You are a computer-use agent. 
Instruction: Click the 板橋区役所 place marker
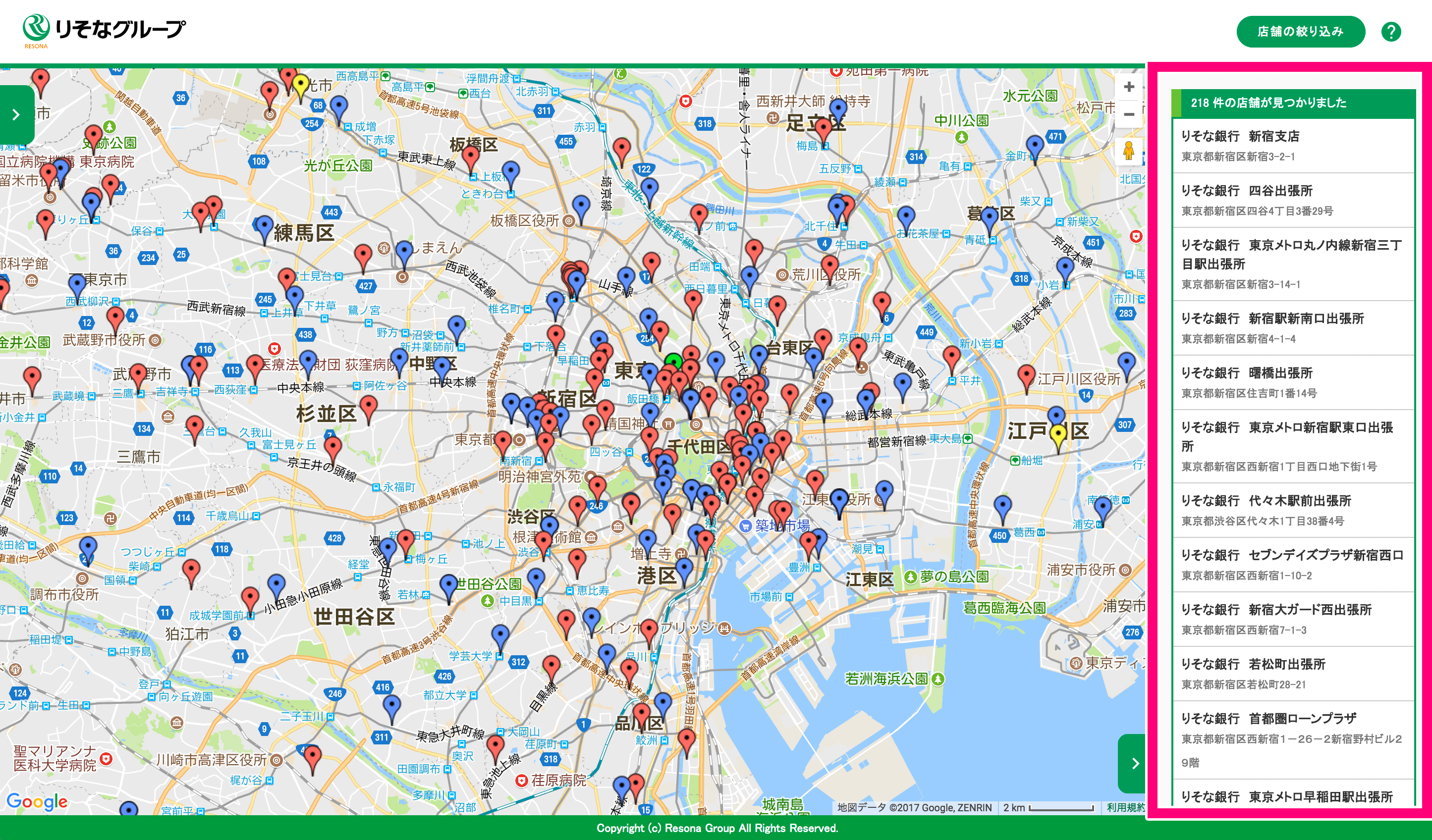[568, 221]
